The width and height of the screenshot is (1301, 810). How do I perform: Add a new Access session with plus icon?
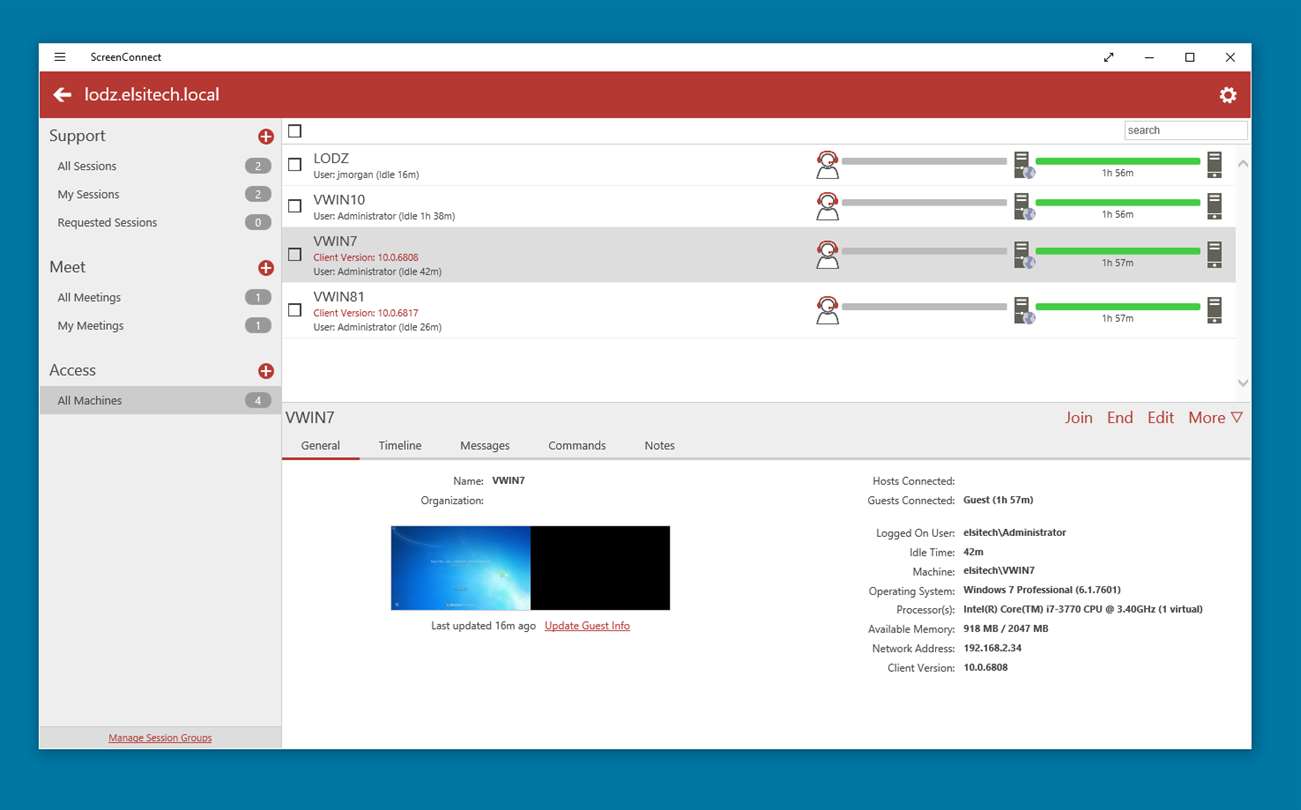266,371
